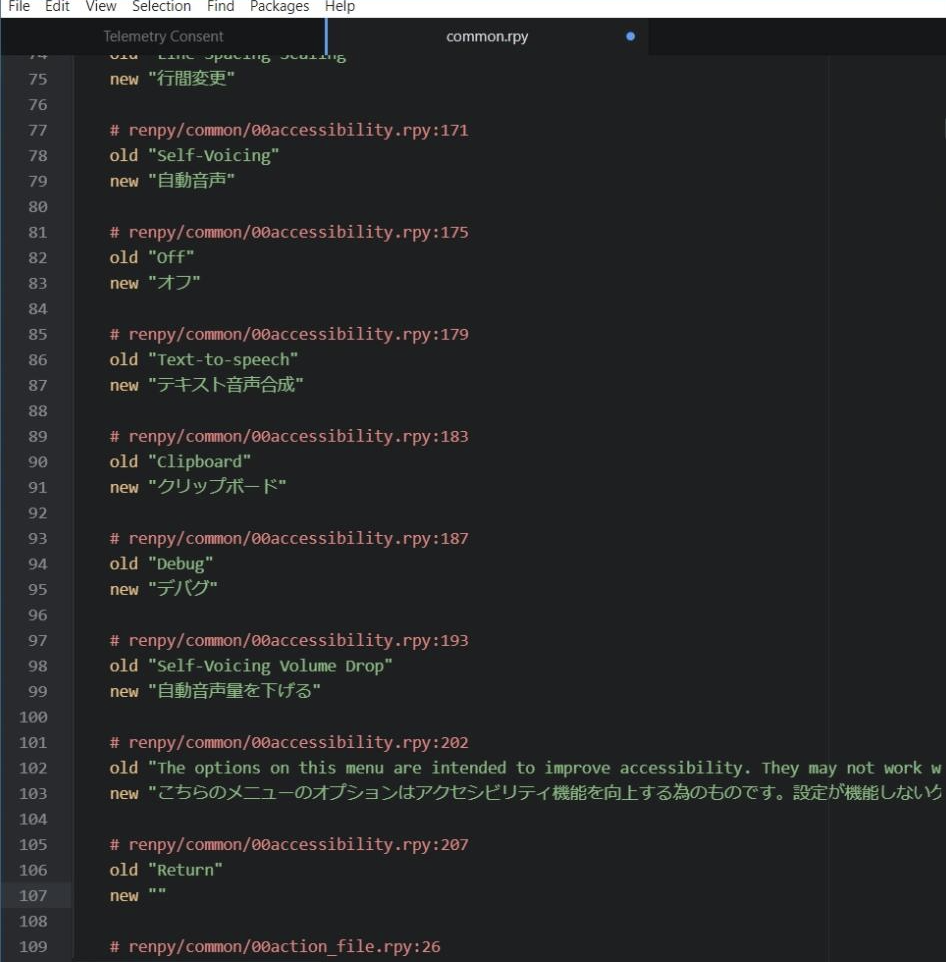The height and width of the screenshot is (962, 946).
Task: Click the translation "テキスト音声合成"
Action: pos(226,385)
